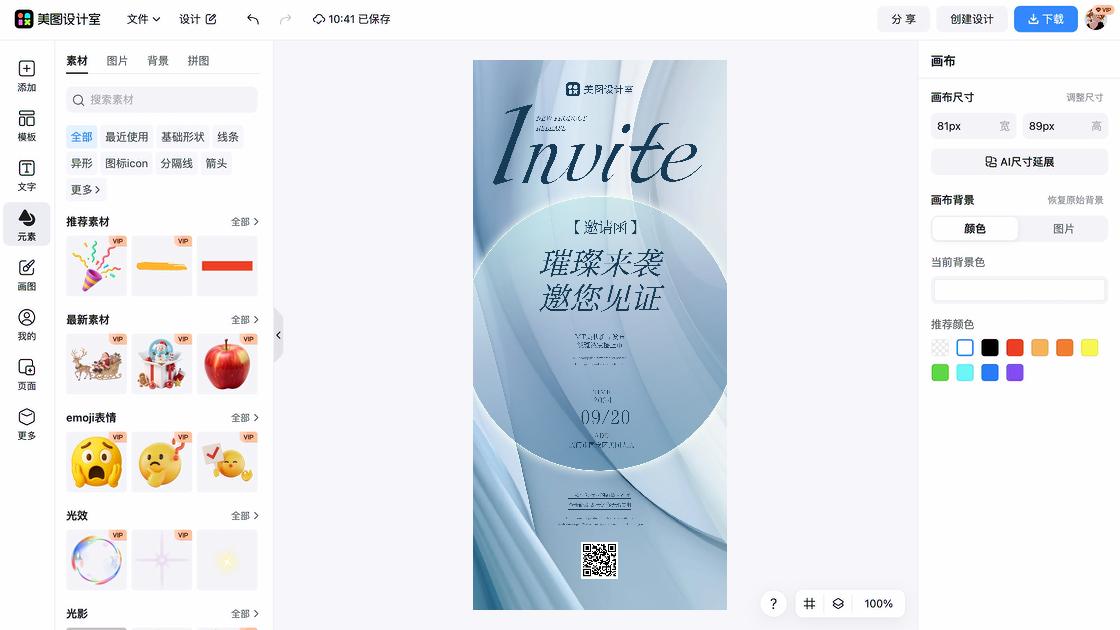Screen dimensions: 1120x630
Task: Open the 画图 drawing tool
Action: pos(26,274)
